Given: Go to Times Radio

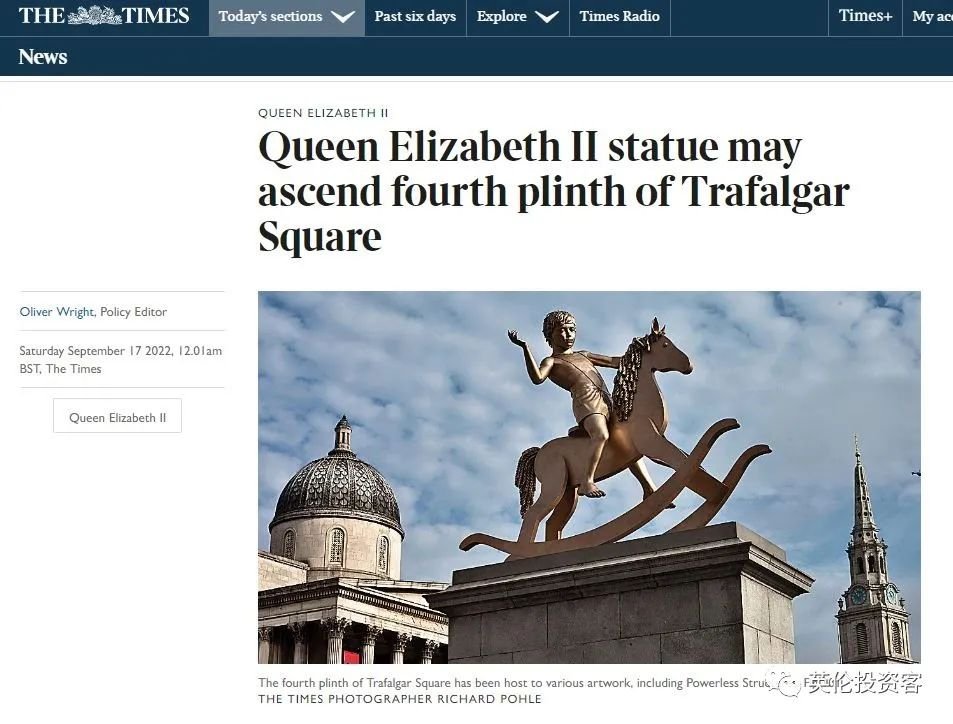Looking at the screenshot, I should click(619, 16).
